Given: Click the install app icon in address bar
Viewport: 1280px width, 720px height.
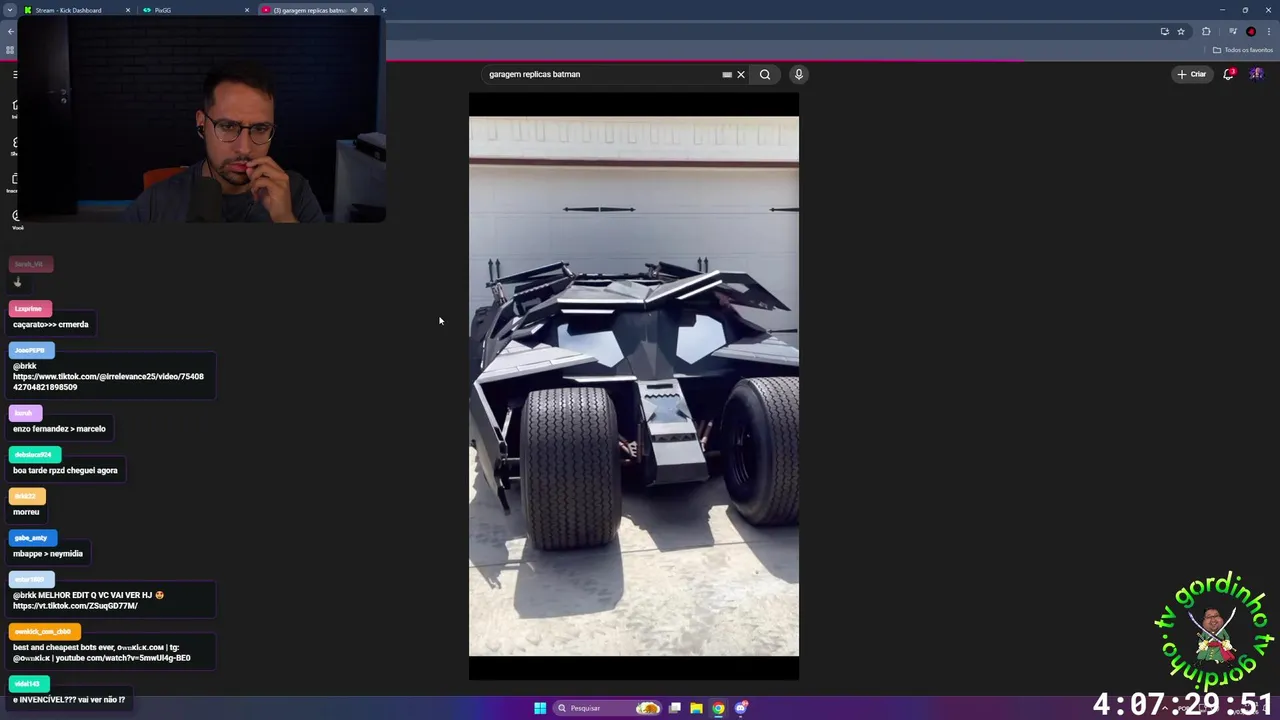Looking at the screenshot, I should (1164, 31).
